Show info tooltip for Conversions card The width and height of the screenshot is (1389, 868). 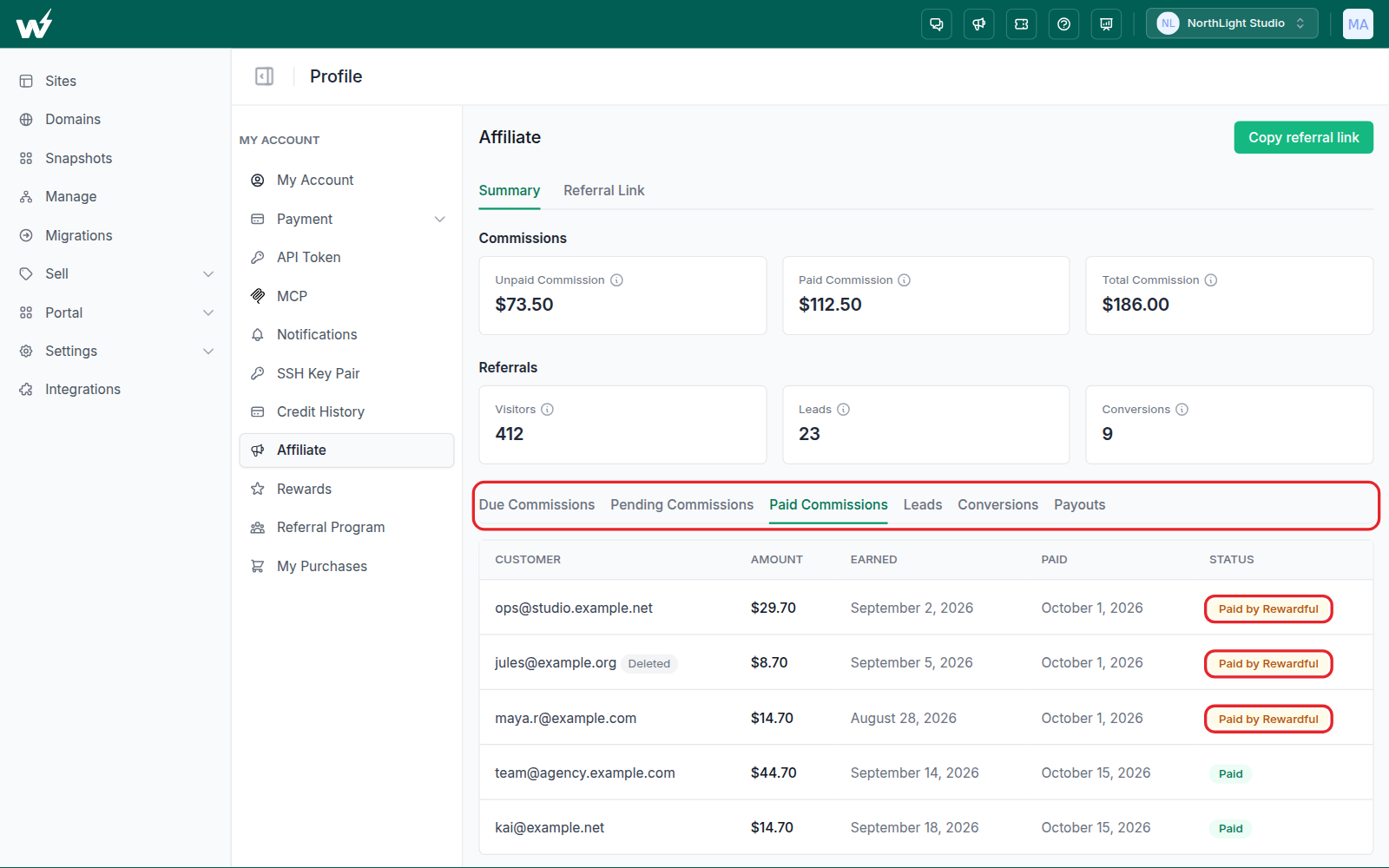(1182, 410)
